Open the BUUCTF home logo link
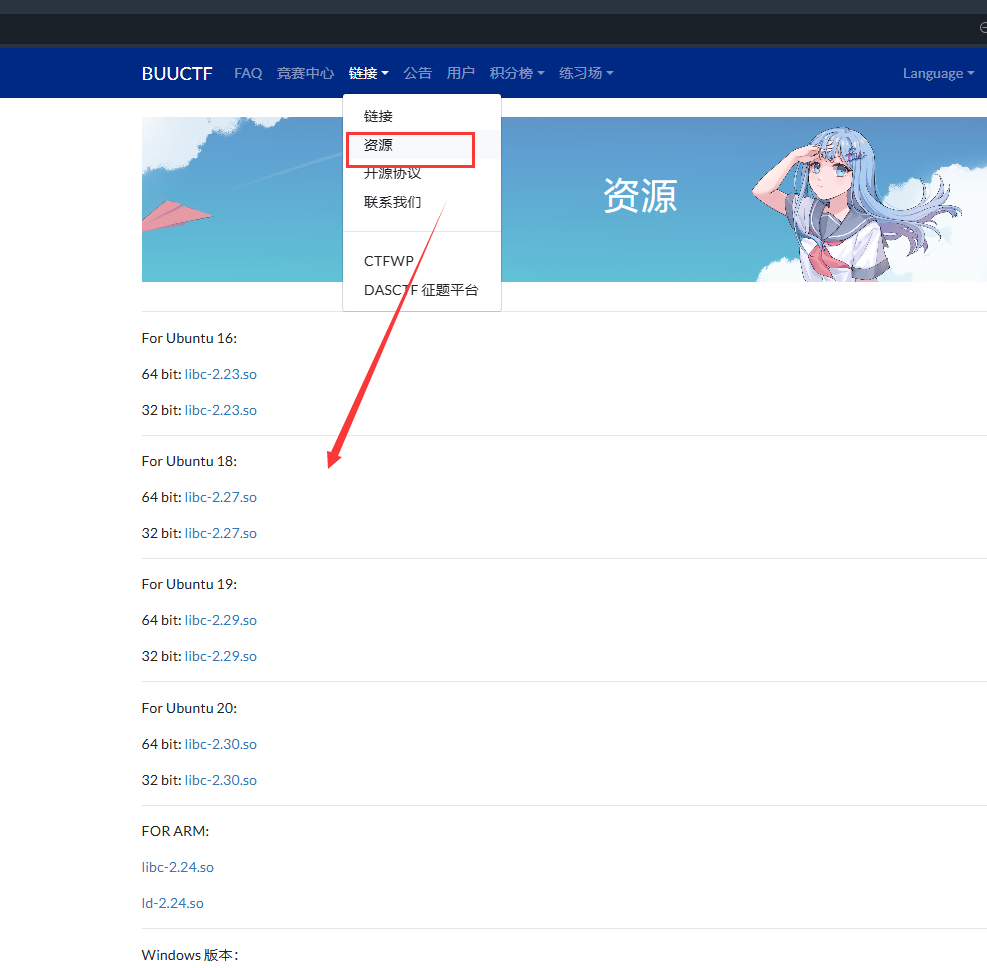The width and height of the screenshot is (987, 968). click(x=177, y=74)
